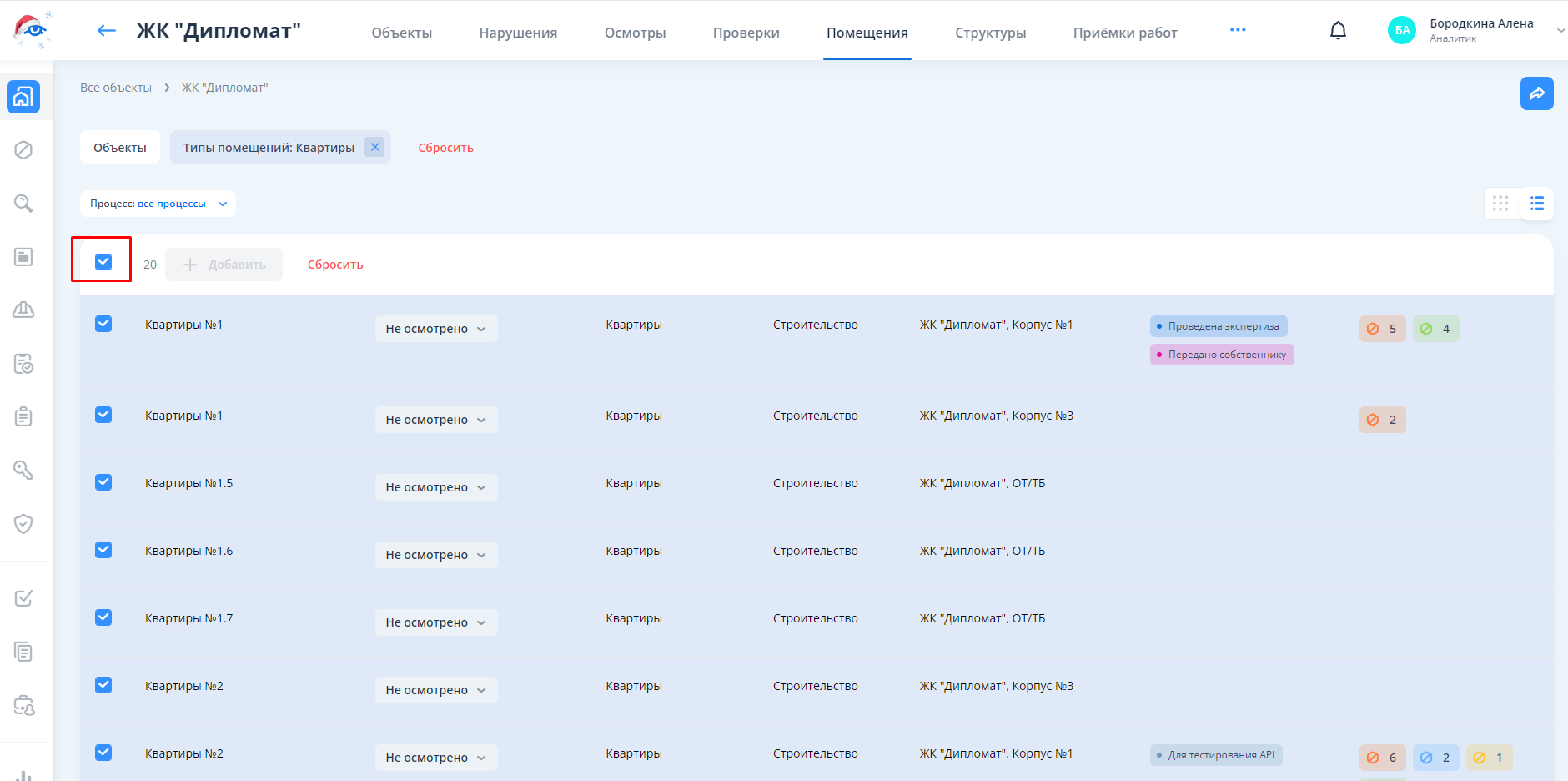Open the shield checkmark icon in sidebar
The image size is (1568, 781).
(x=23, y=523)
